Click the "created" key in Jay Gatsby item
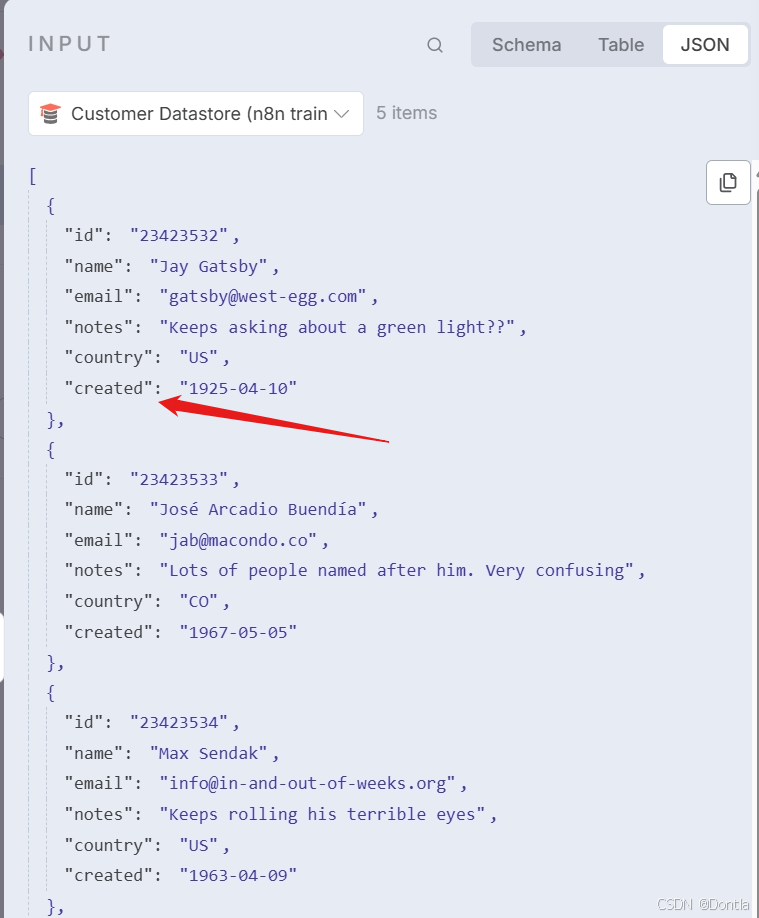Screen dimensions: 759x918 pos(109,388)
